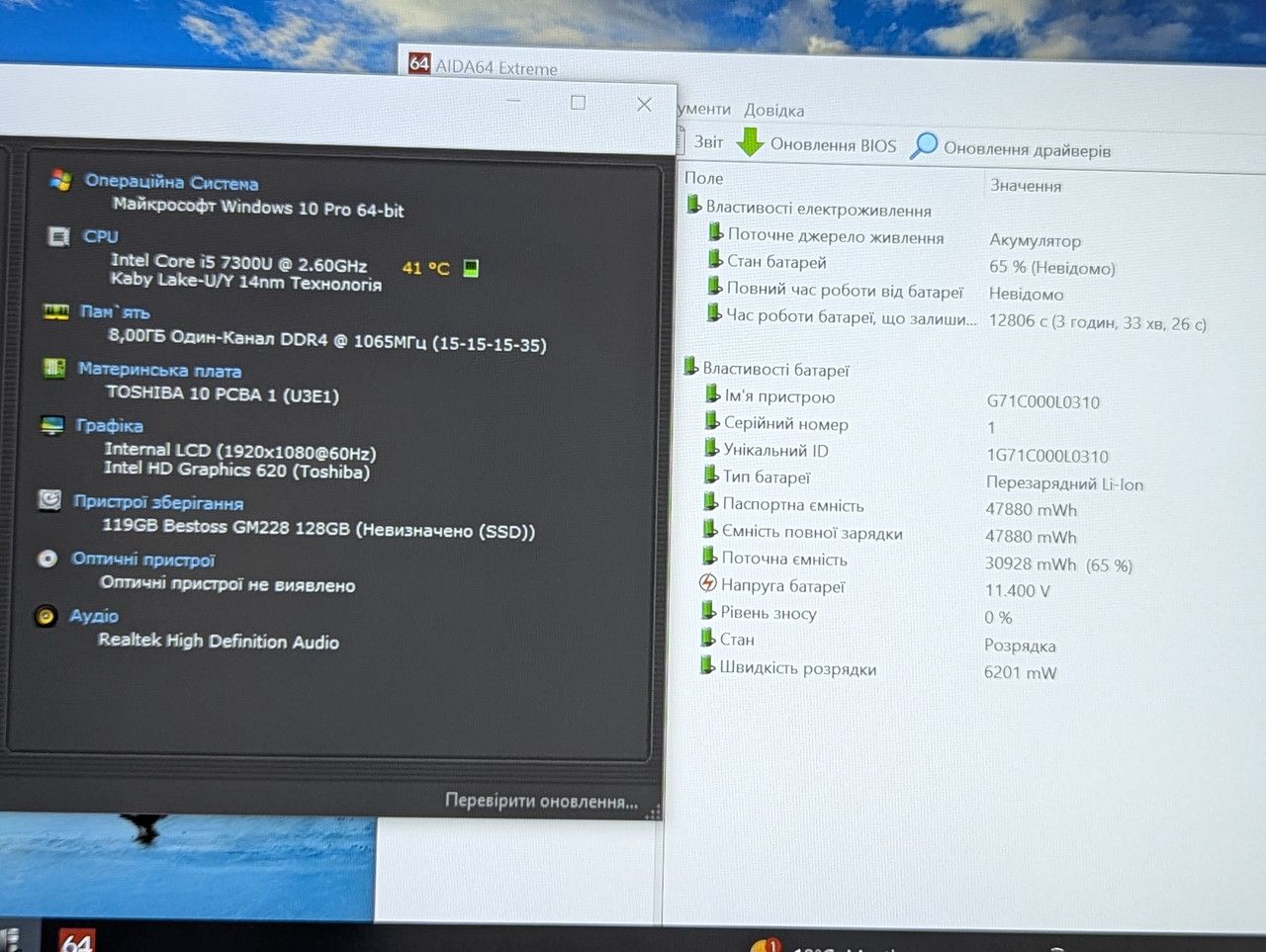
Task: Open the Операційна Система section in Speccy
Action: (x=171, y=182)
